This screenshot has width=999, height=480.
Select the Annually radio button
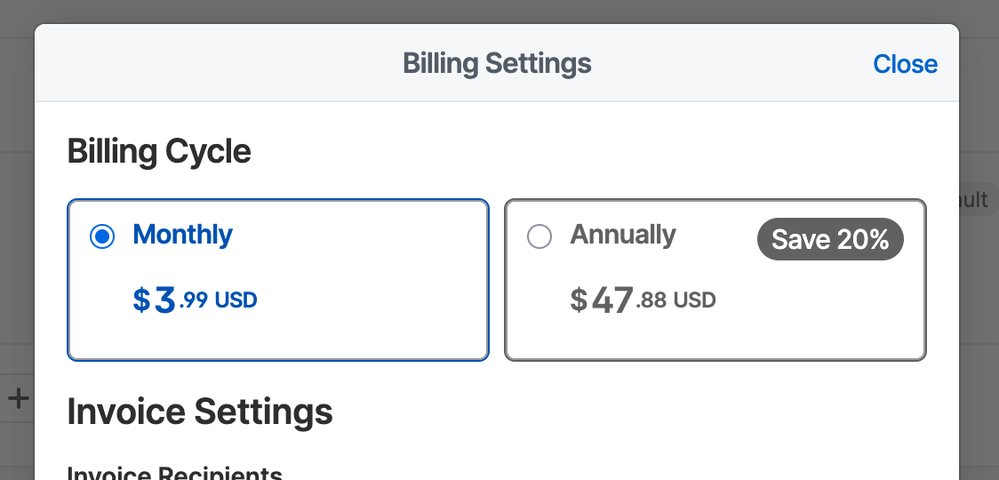(539, 237)
